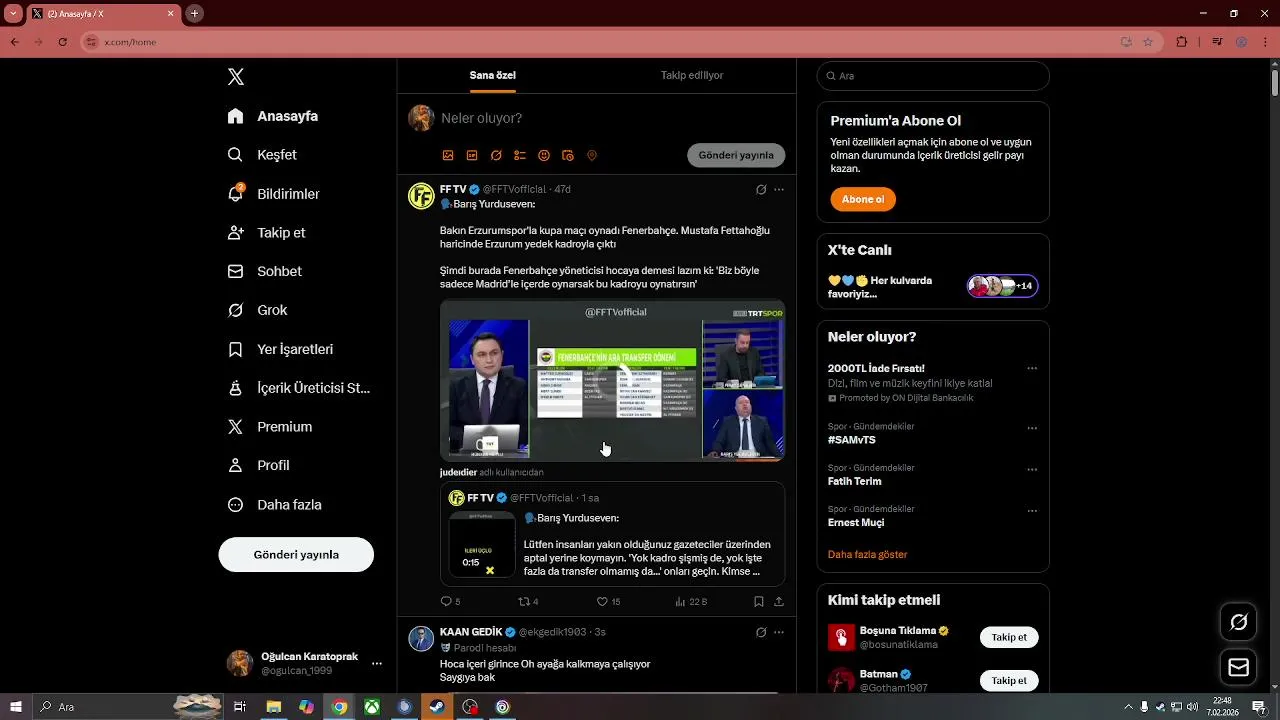
Task: View analytics of the FF TV post
Action: click(x=691, y=602)
